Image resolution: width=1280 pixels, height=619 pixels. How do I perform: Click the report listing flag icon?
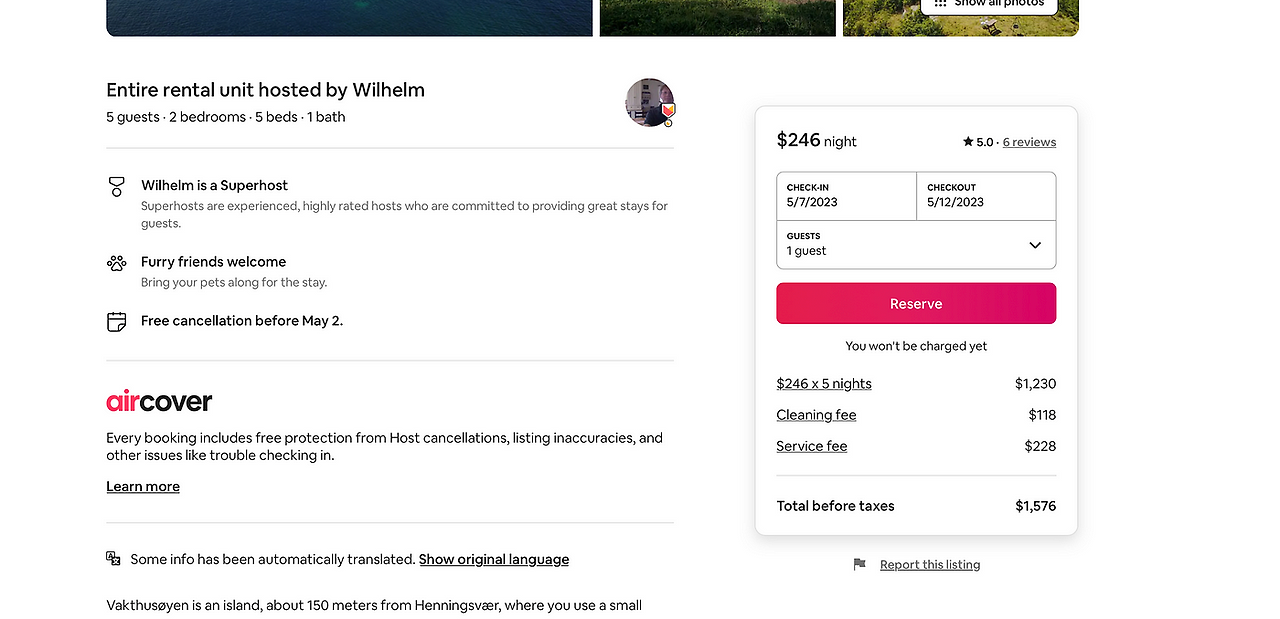[x=859, y=565]
